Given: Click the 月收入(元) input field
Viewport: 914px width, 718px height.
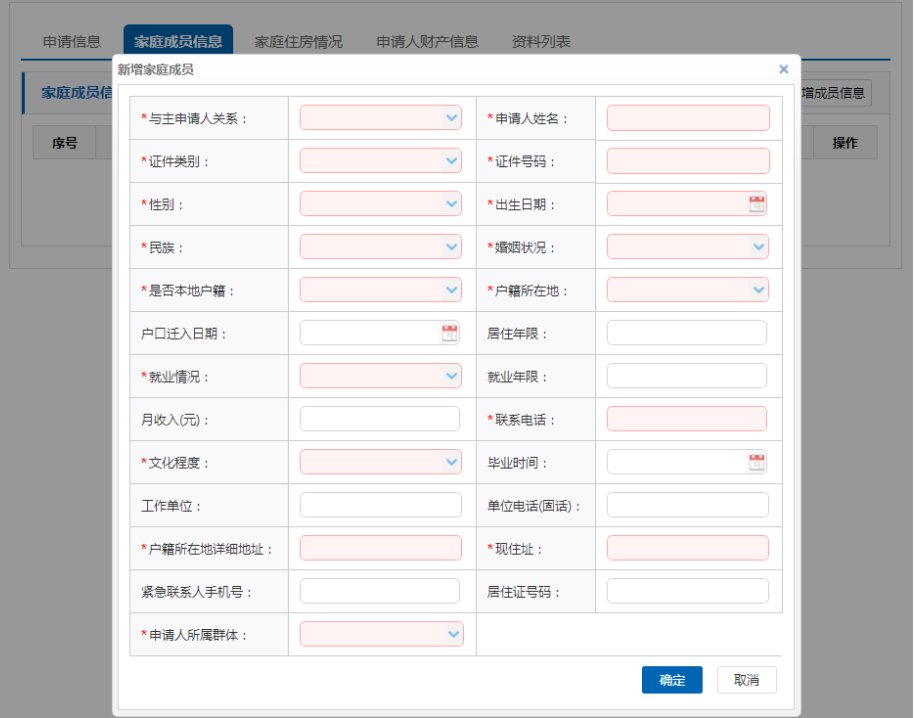Looking at the screenshot, I should (380, 419).
